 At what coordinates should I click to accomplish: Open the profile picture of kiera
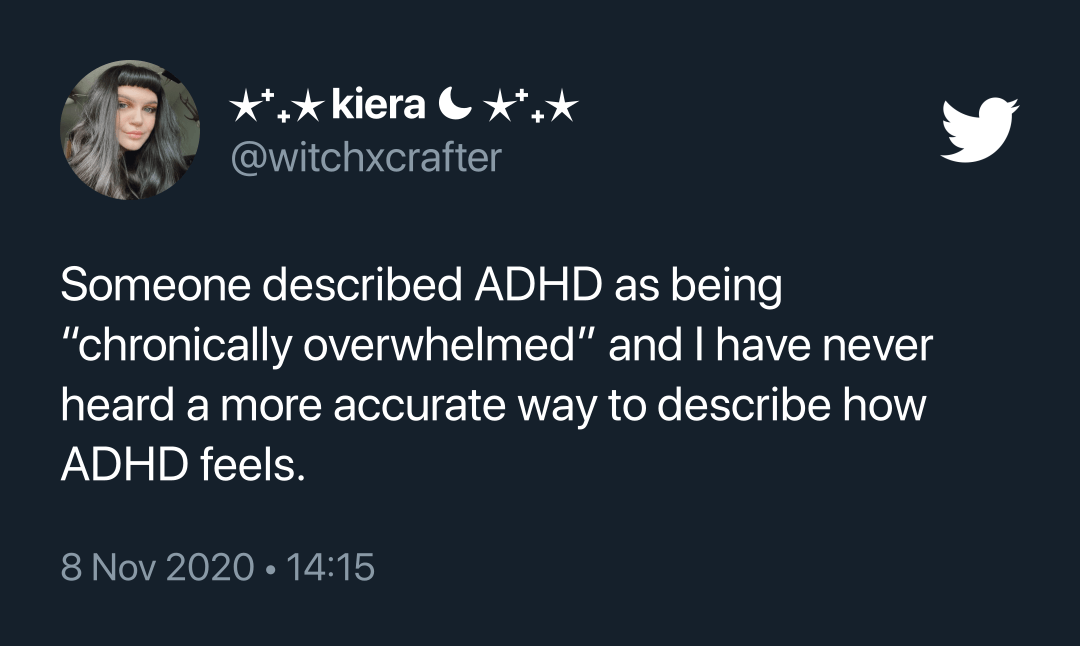[129, 130]
